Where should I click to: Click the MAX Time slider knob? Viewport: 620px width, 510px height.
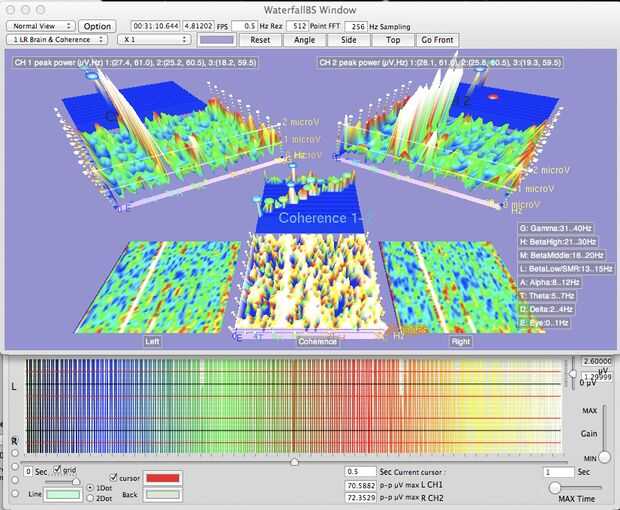(555, 487)
